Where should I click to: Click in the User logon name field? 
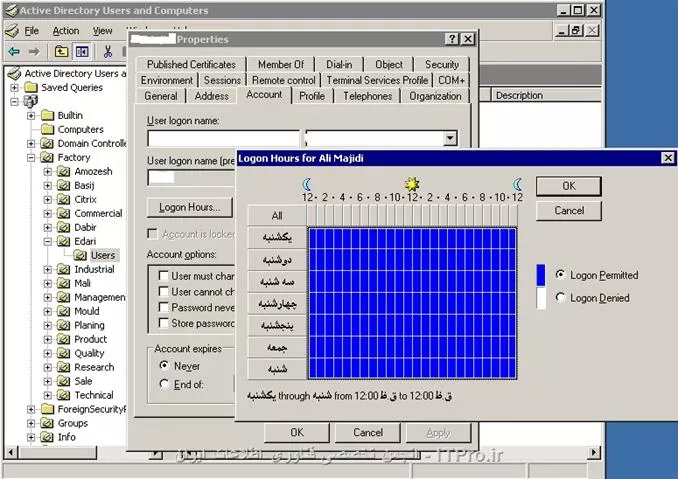tap(223, 138)
